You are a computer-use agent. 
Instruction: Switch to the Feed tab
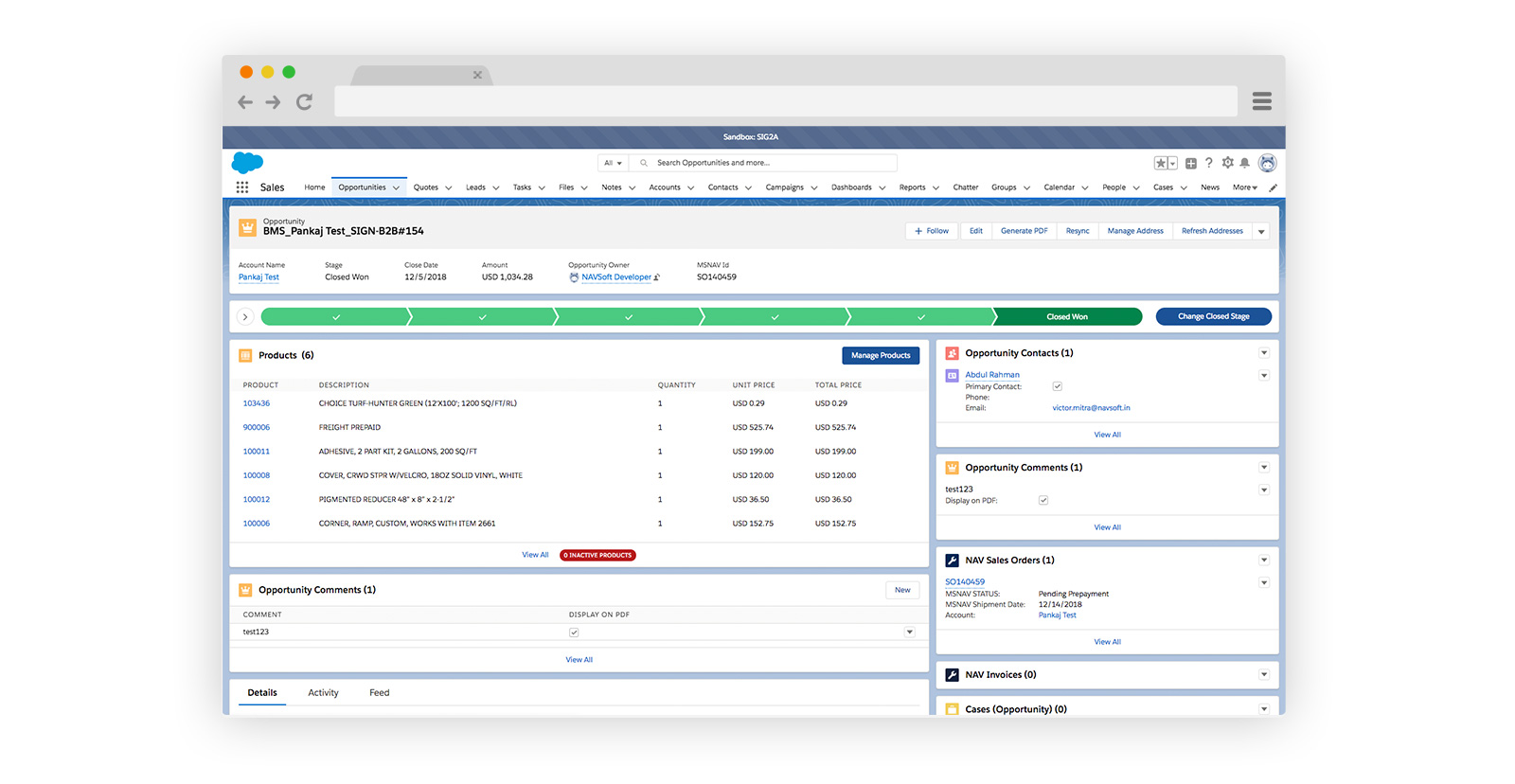coord(380,693)
